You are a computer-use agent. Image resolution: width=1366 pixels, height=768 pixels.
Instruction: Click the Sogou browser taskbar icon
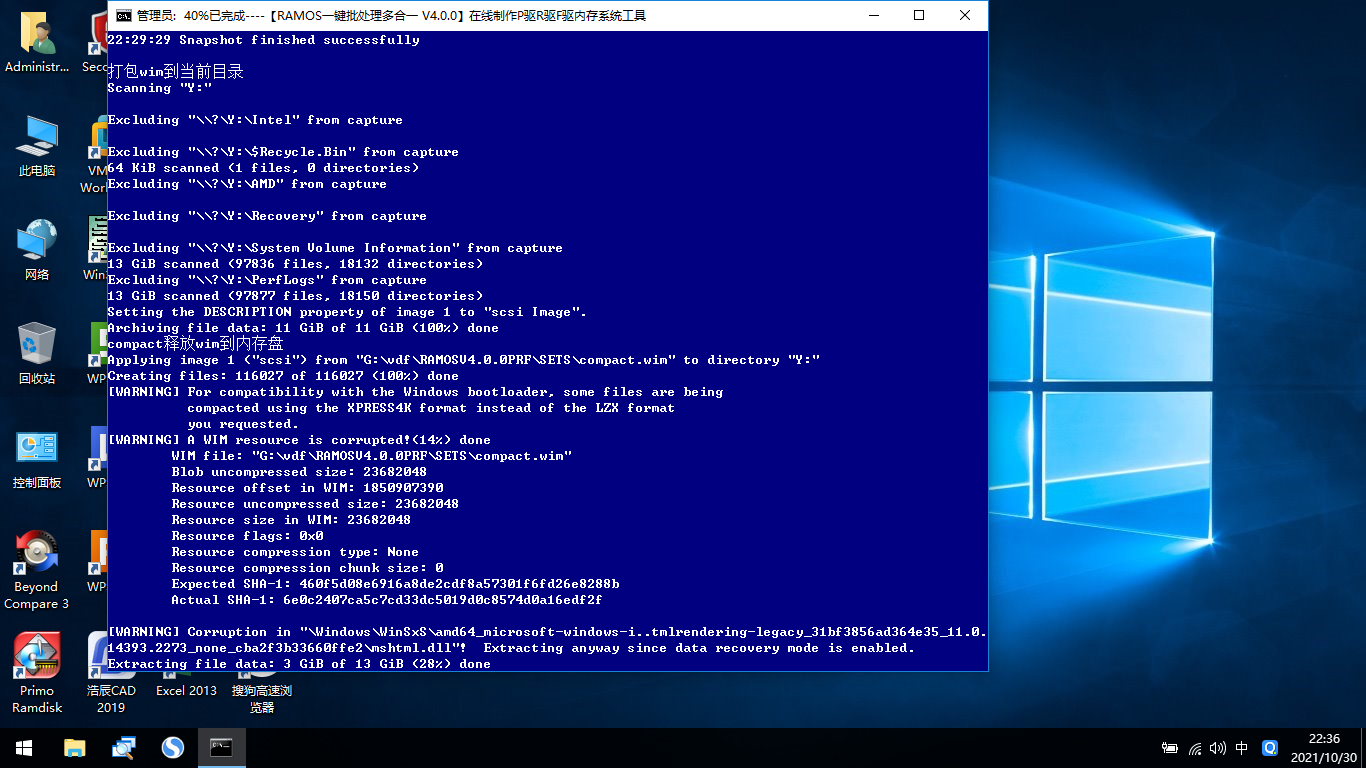(x=172, y=748)
